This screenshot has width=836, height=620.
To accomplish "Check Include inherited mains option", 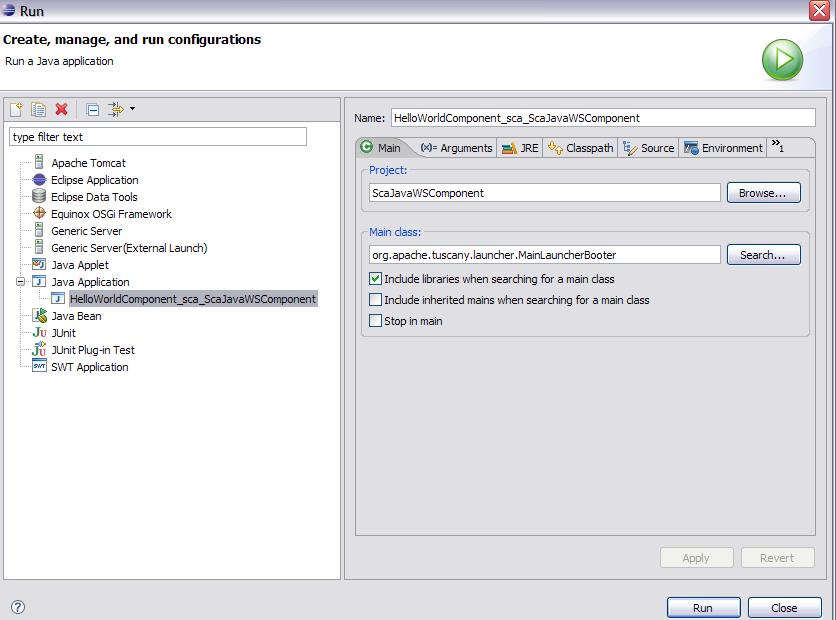I will (x=375, y=299).
